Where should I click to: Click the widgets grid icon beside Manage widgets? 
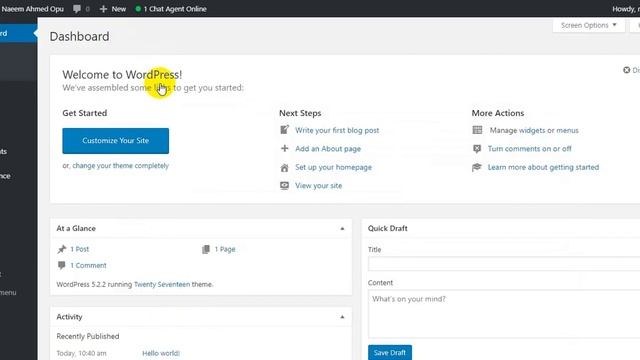(477, 130)
